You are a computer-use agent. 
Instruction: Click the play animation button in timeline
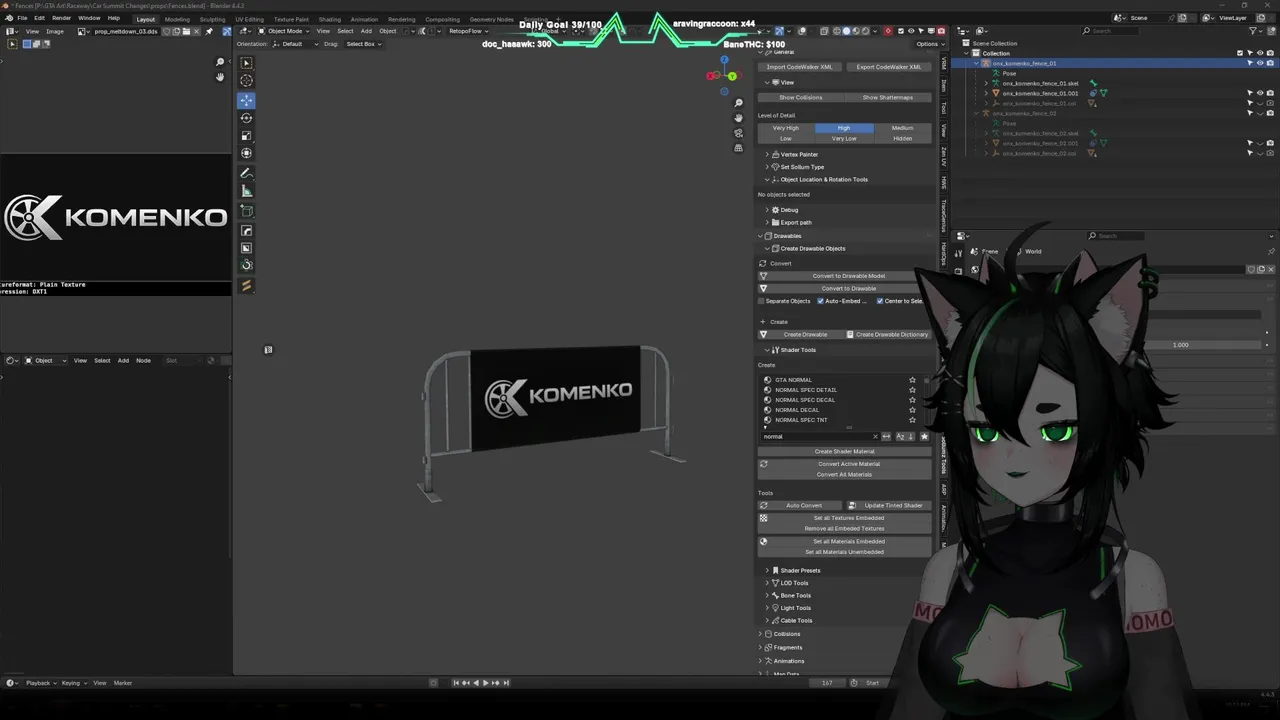point(486,683)
